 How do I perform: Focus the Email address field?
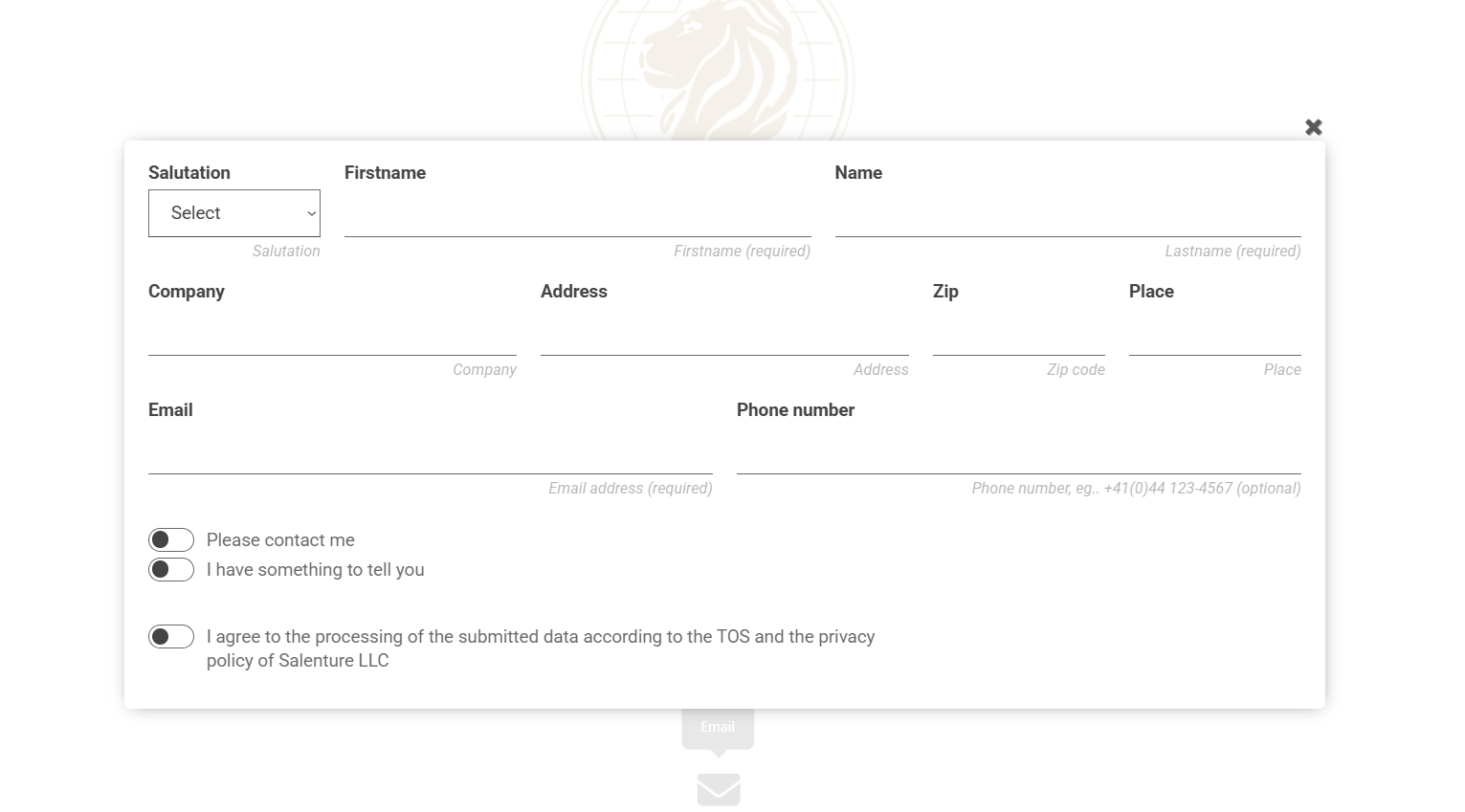pos(431,450)
